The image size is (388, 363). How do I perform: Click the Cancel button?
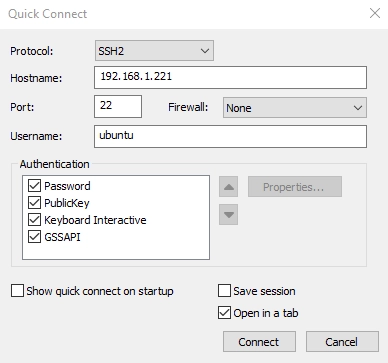coord(342,342)
